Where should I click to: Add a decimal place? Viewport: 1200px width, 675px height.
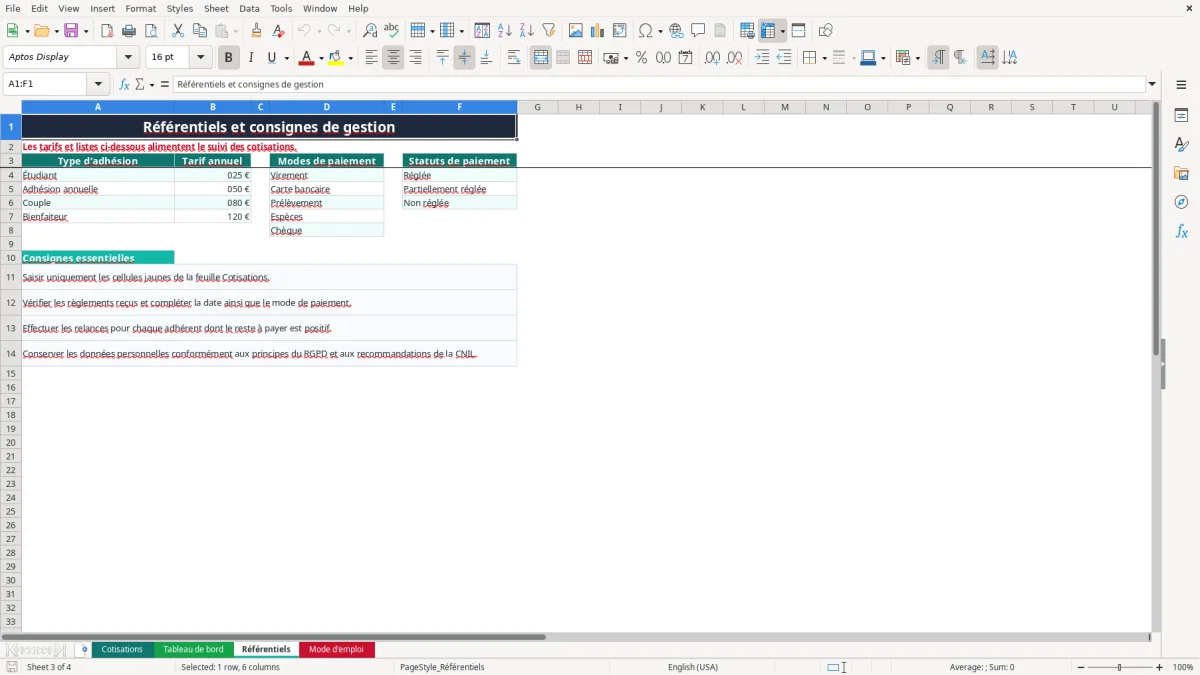point(712,58)
